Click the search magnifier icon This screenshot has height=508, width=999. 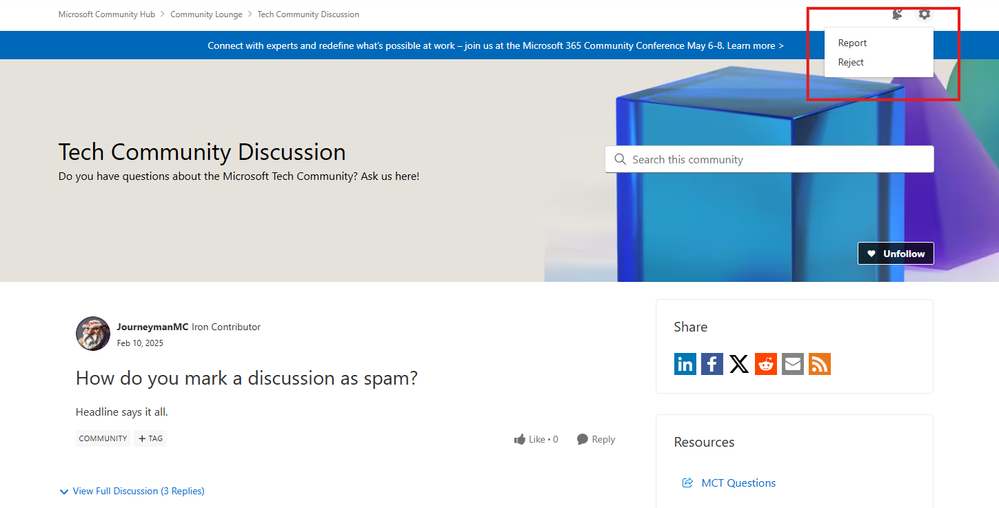point(619,159)
